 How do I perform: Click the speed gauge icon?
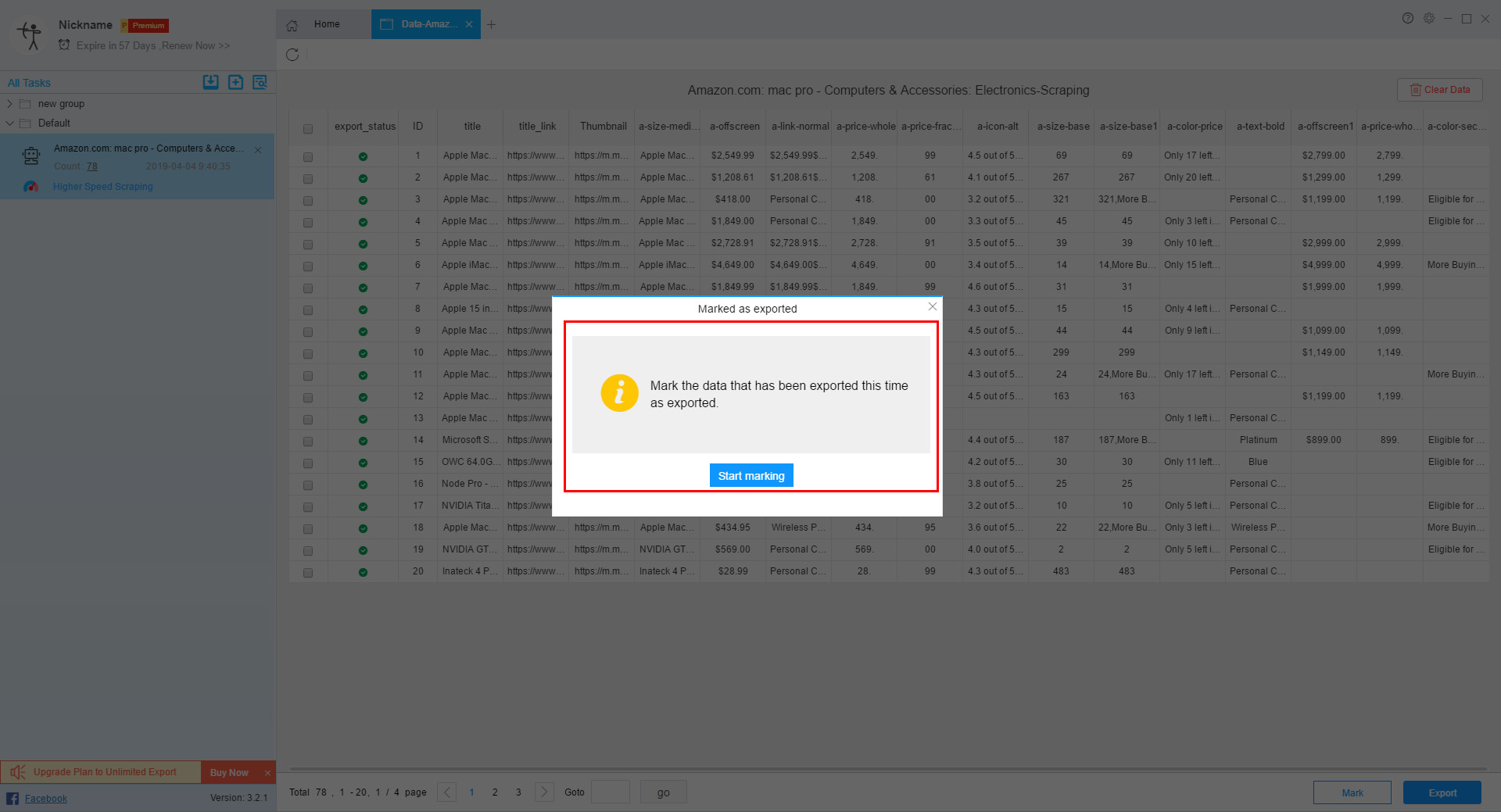coord(31,187)
